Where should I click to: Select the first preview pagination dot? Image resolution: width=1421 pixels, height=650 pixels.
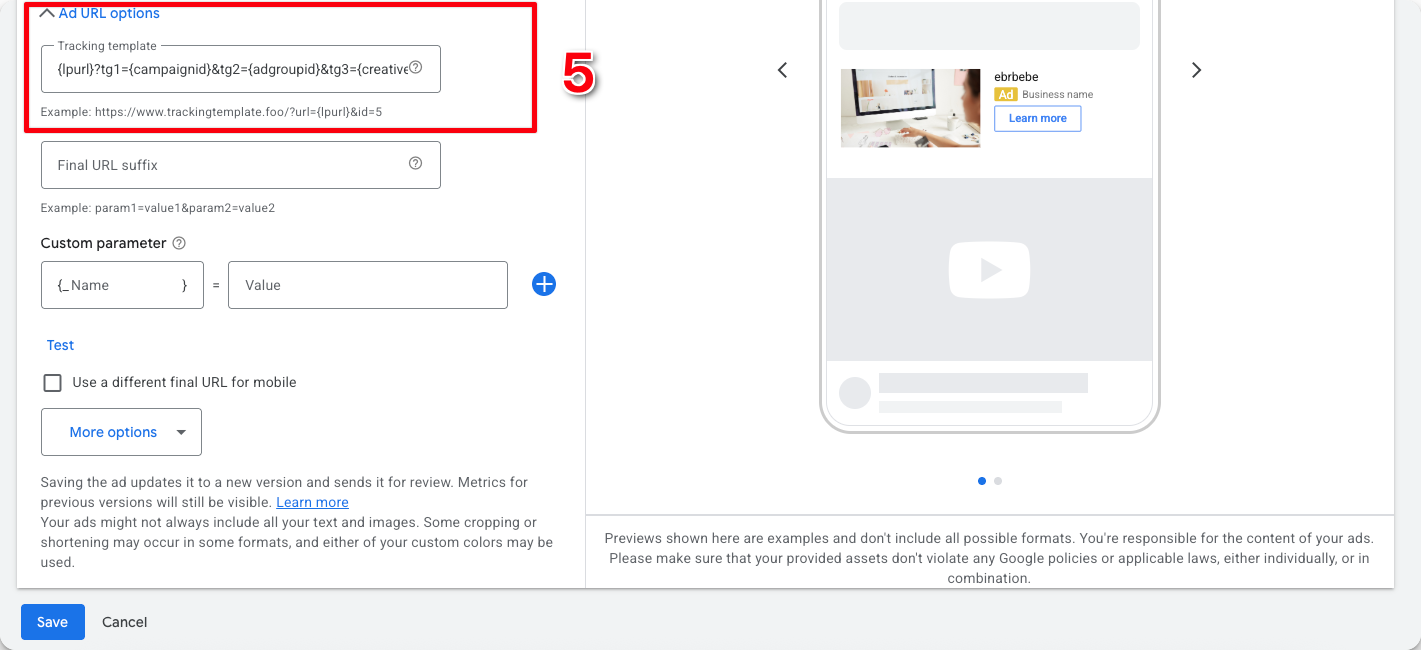(982, 481)
